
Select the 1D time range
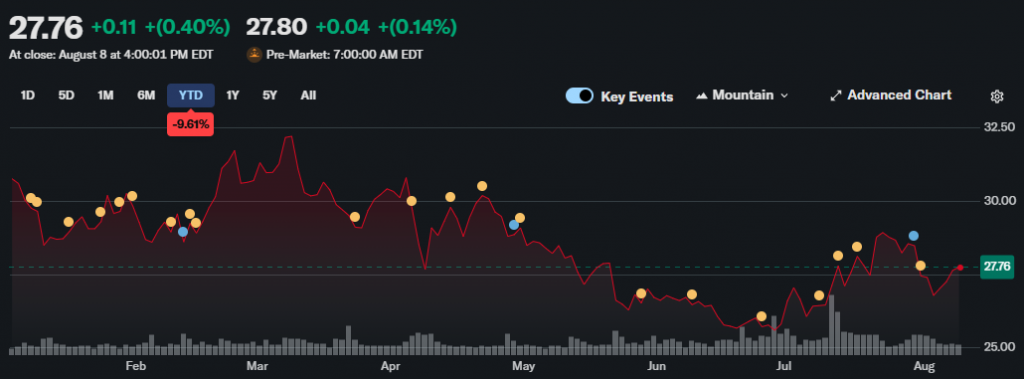click(27, 95)
